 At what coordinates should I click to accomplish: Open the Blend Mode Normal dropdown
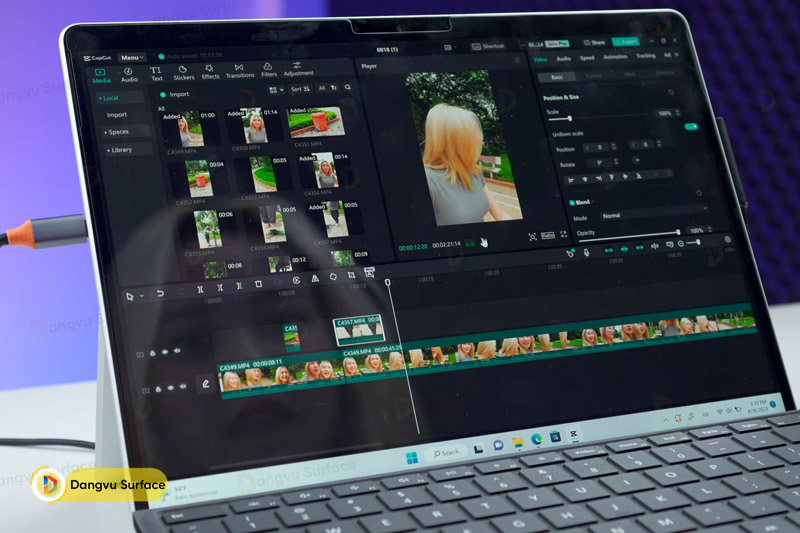point(654,212)
